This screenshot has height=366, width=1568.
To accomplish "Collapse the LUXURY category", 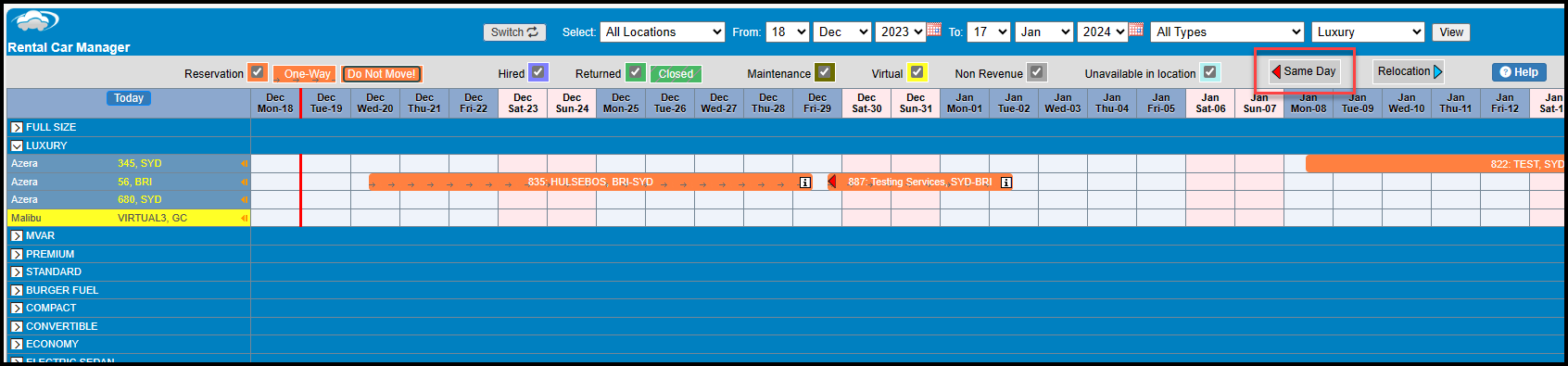I will click(17, 146).
